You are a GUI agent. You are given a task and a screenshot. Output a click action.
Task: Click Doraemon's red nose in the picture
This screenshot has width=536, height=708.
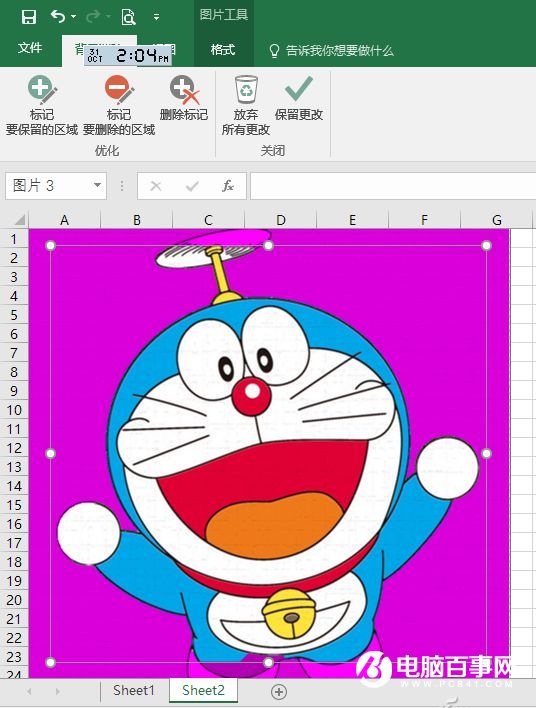(x=252, y=396)
